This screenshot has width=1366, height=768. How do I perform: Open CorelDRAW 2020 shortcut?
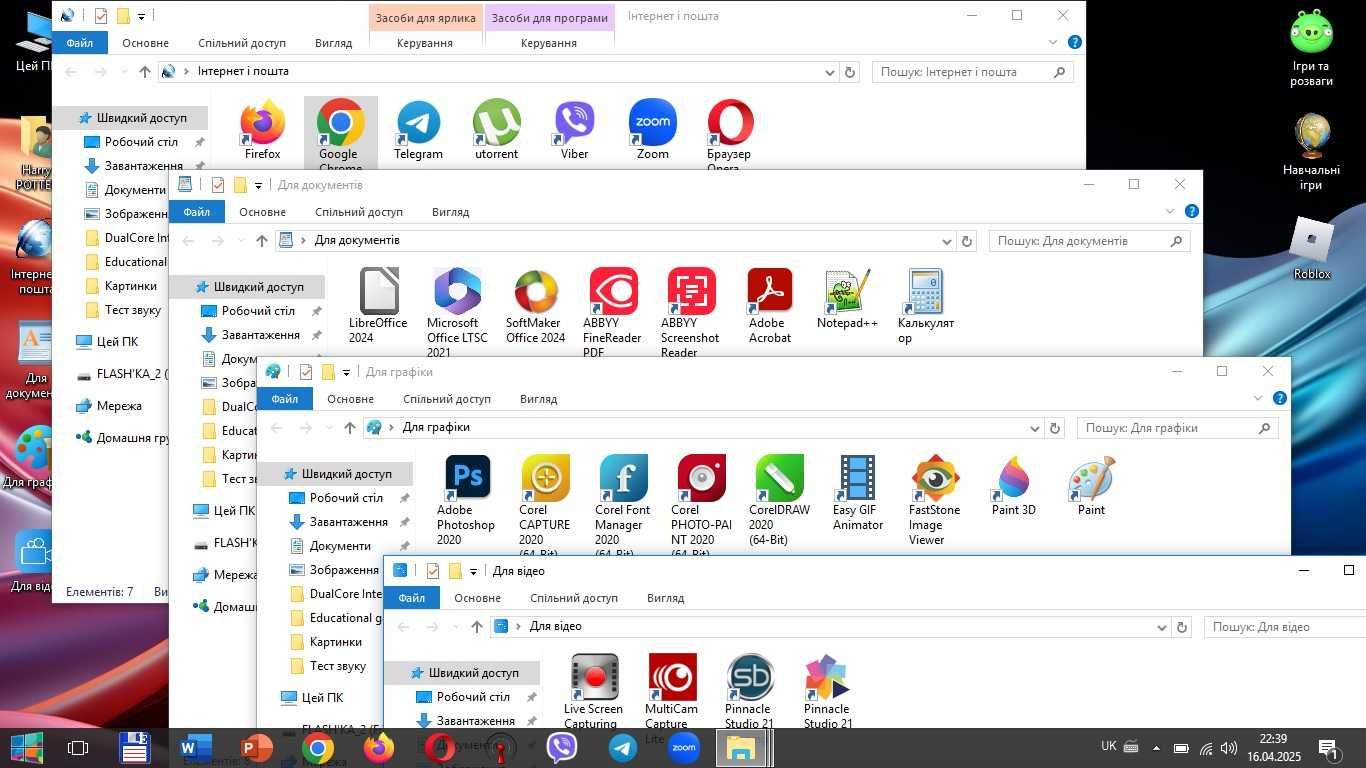pos(779,500)
